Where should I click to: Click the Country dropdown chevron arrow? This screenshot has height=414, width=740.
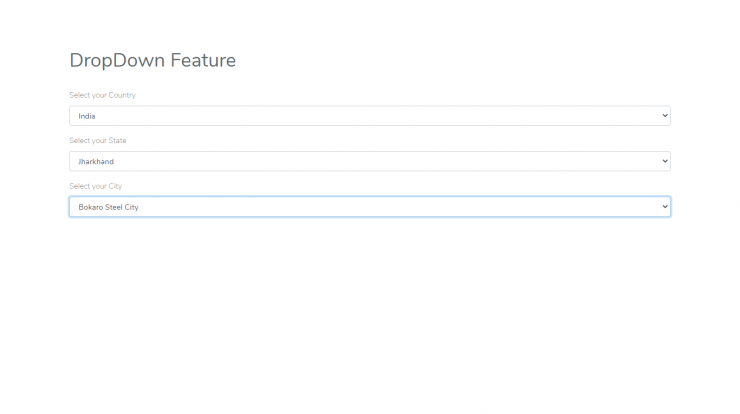[665, 116]
